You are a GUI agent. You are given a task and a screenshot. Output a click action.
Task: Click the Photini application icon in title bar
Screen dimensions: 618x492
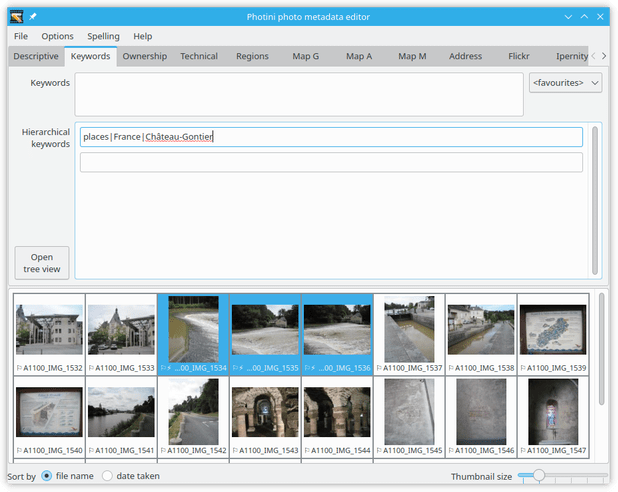[17, 17]
